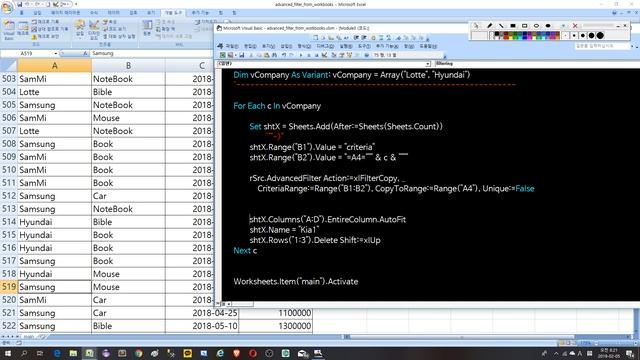Open Windows Start menu
The image size is (640, 360).
(7, 353)
